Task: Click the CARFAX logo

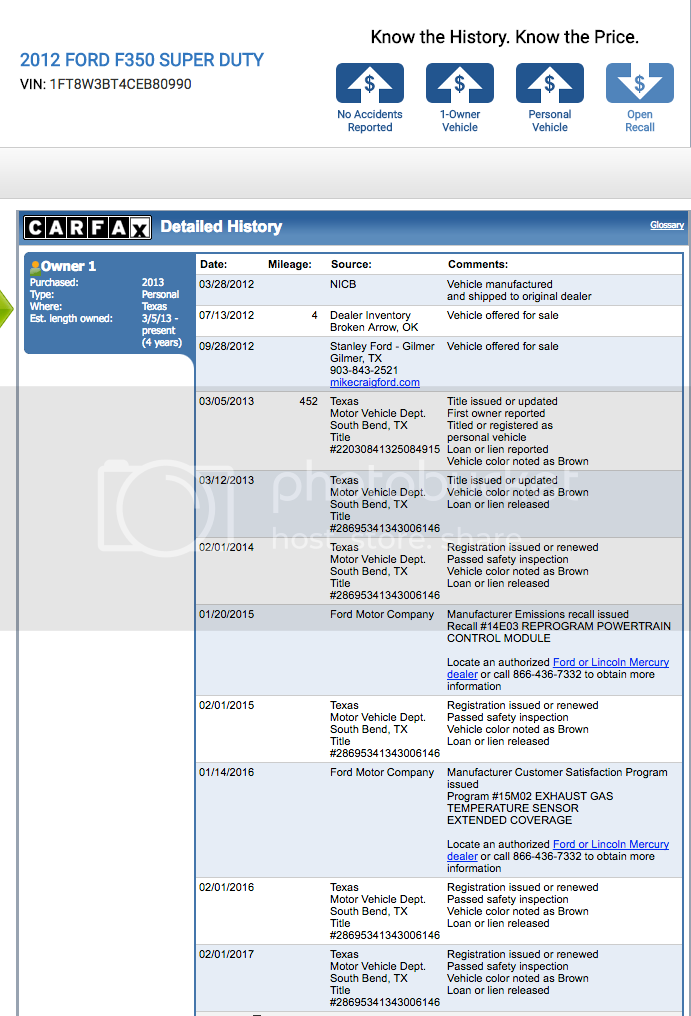Action: click(88, 227)
